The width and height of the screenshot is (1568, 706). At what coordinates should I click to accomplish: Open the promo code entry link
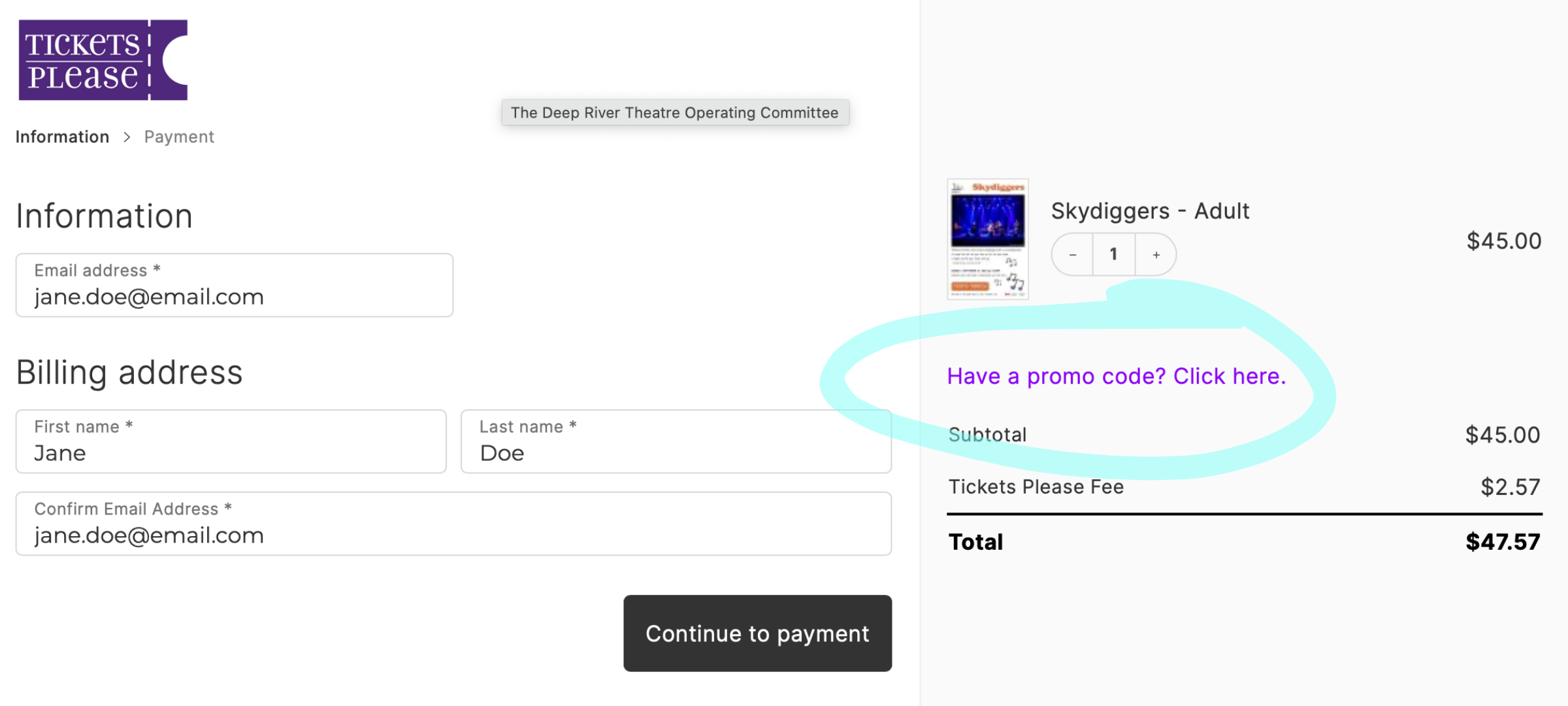pyautogui.click(x=1116, y=377)
